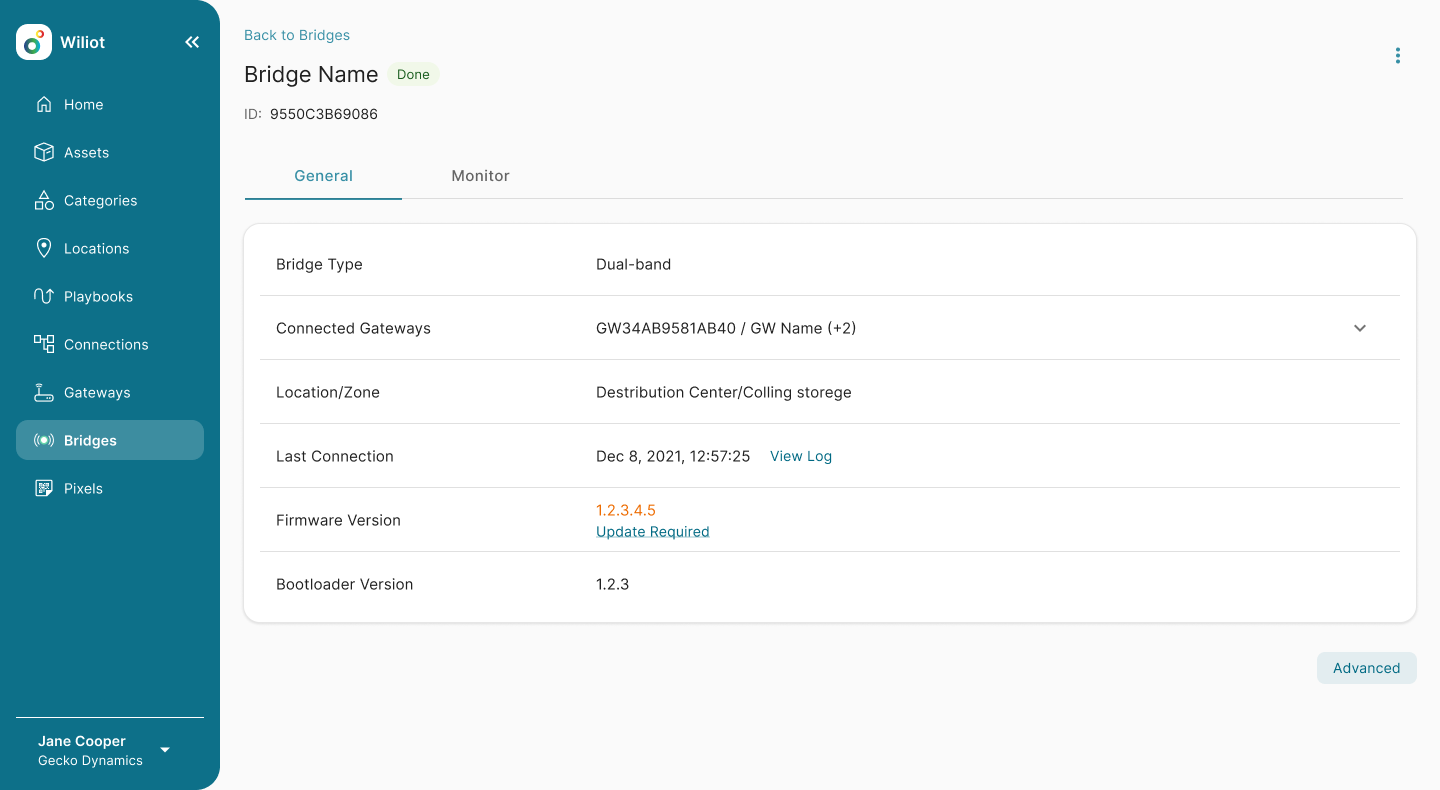
Task: Switch to the Monitor tab
Action: (480, 176)
